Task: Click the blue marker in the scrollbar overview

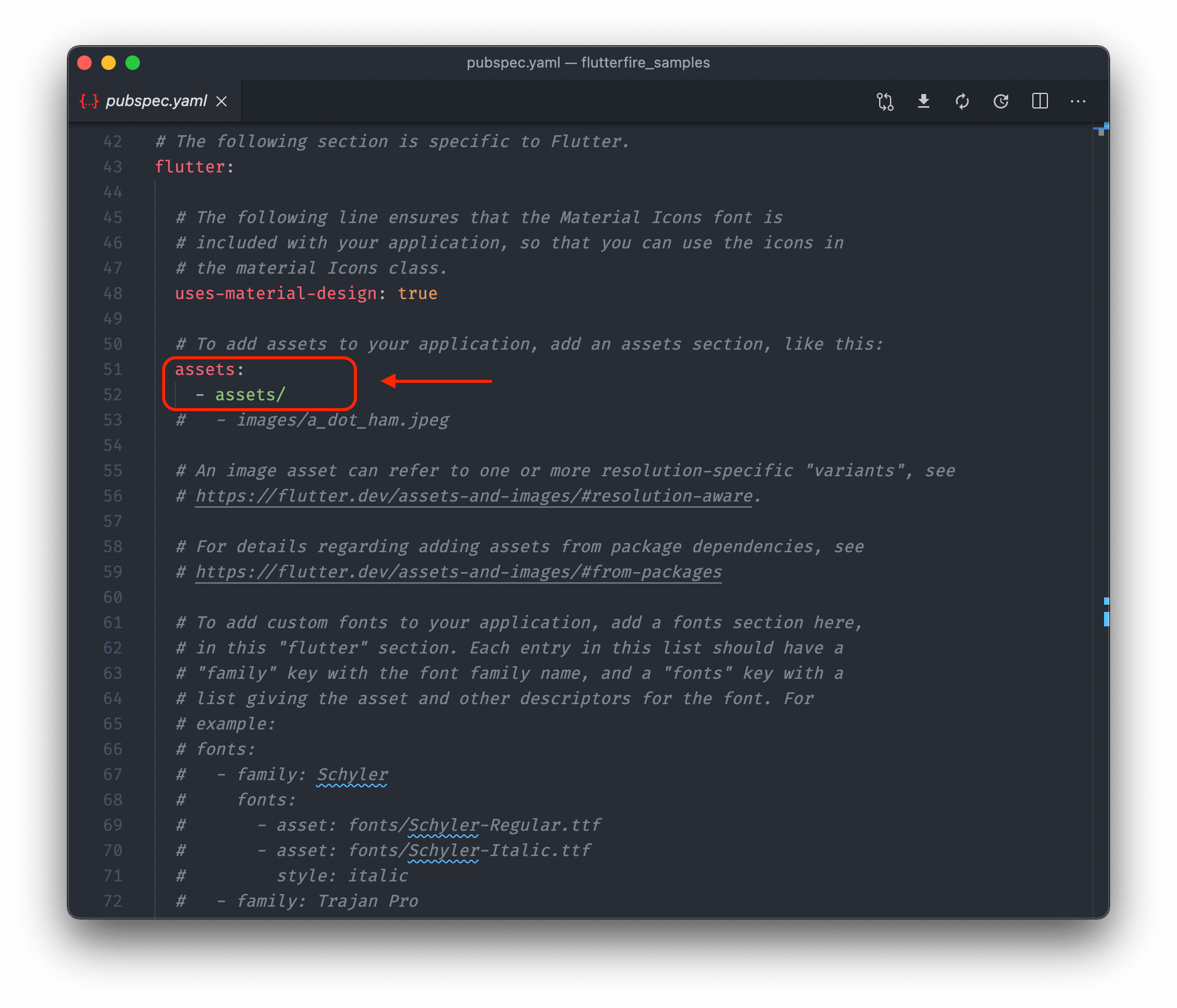Action: 1106,619
